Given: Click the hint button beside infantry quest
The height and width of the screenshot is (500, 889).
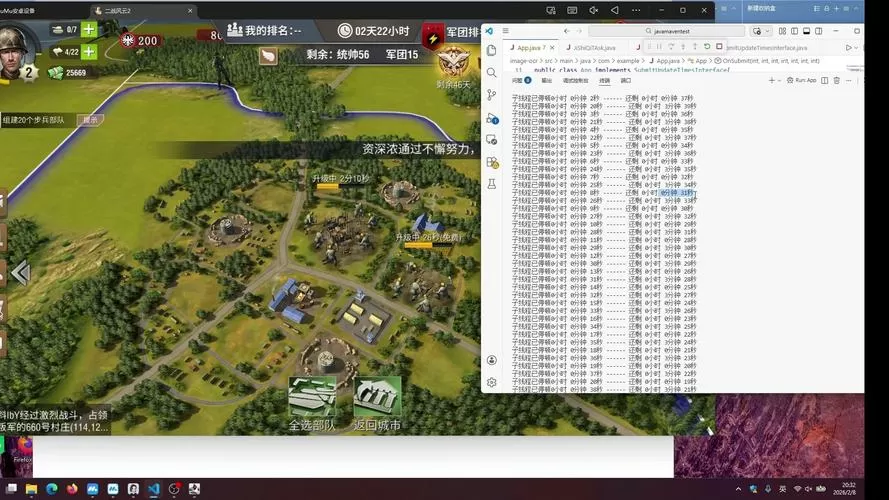Looking at the screenshot, I should coord(90,120).
